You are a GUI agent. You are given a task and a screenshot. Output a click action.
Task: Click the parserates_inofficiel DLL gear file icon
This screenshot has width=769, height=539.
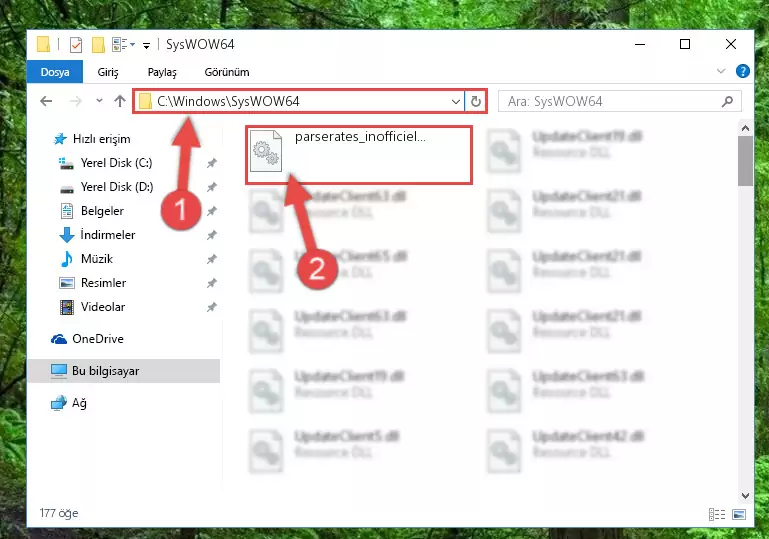[x=266, y=151]
